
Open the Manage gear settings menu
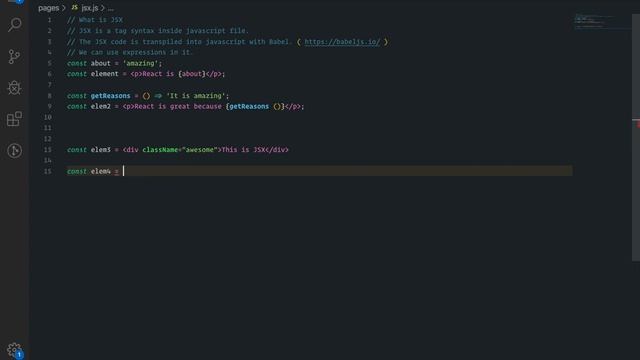14,350
